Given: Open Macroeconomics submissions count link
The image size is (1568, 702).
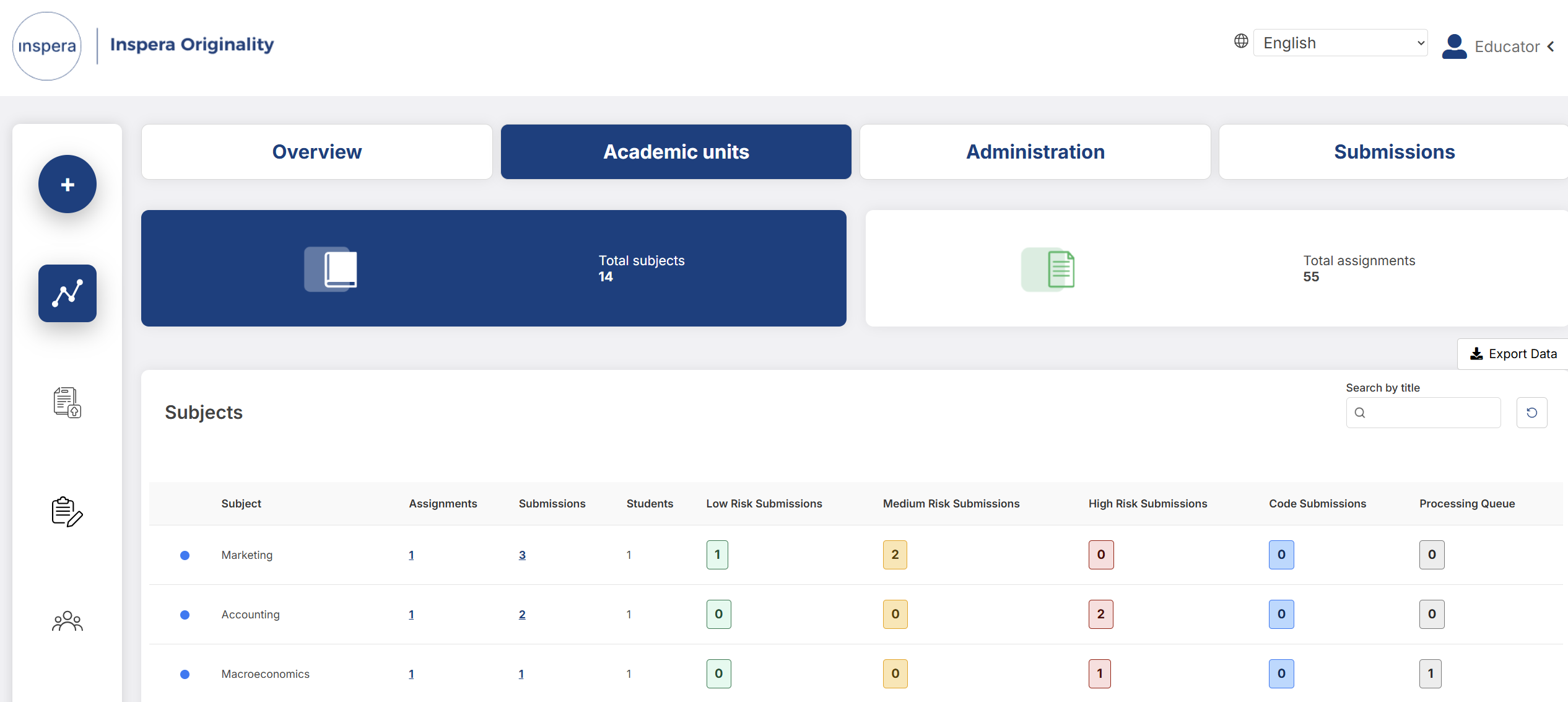Looking at the screenshot, I should pyautogui.click(x=521, y=674).
